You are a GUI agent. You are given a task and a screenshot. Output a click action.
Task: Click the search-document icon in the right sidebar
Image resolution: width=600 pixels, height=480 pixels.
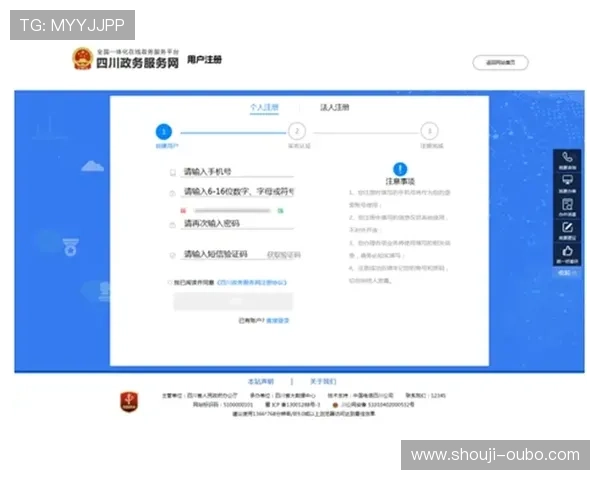pyautogui.click(x=567, y=204)
